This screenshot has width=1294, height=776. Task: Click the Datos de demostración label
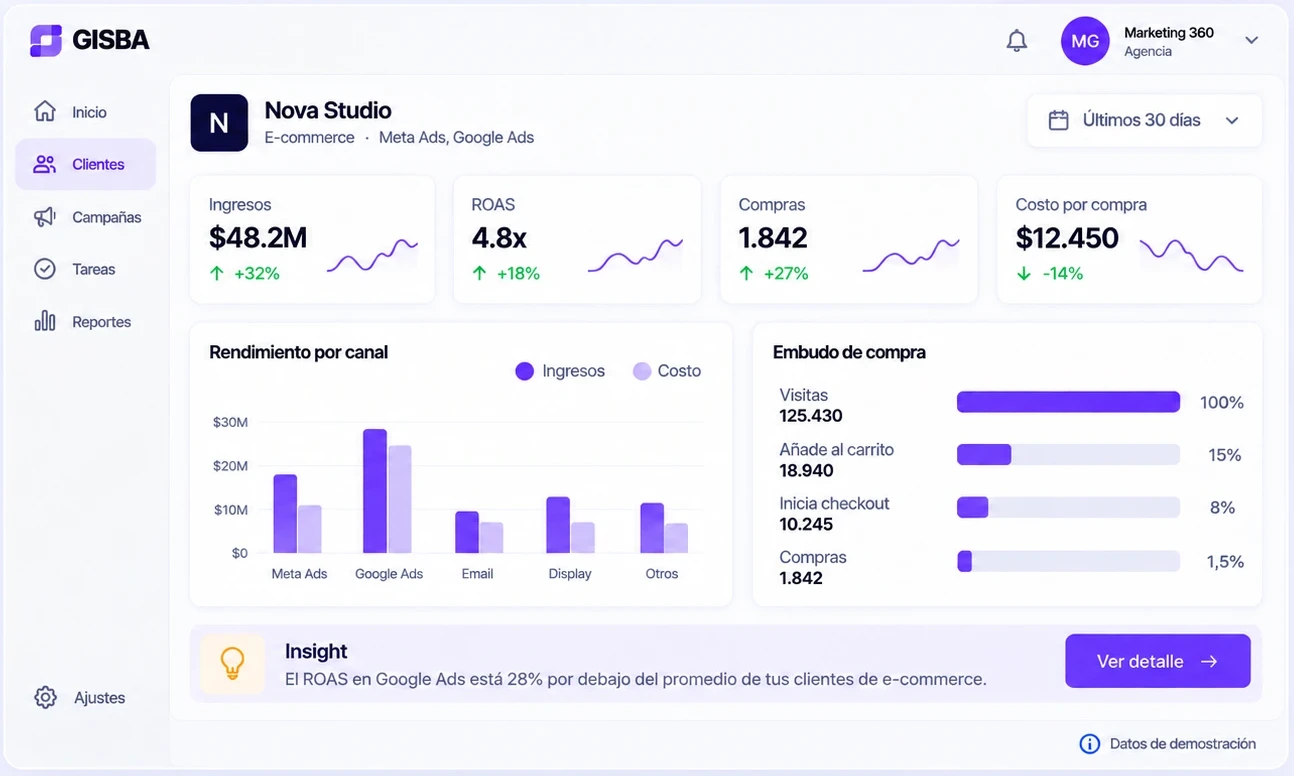(1183, 744)
